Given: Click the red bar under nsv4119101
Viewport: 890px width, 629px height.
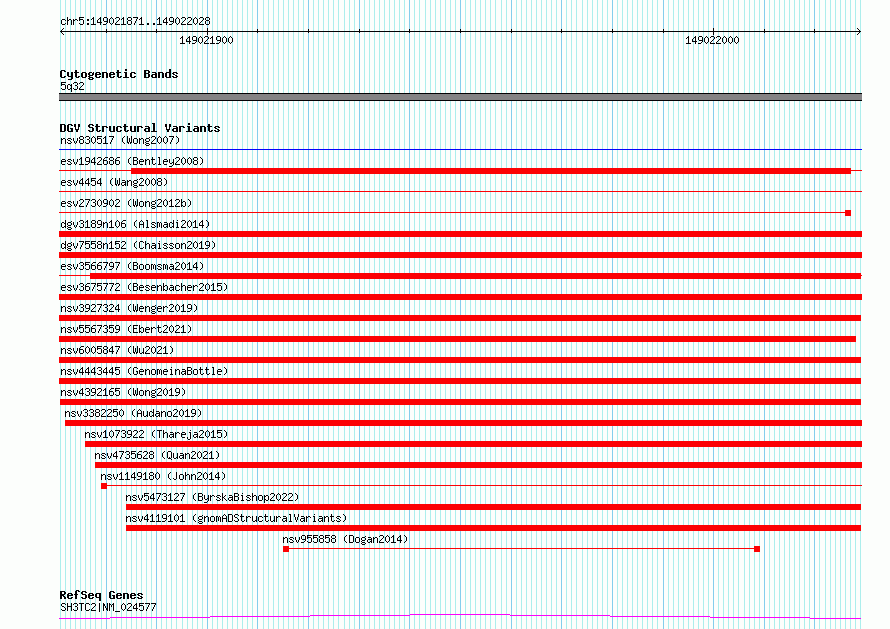Looking at the screenshot, I should (x=493, y=528).
